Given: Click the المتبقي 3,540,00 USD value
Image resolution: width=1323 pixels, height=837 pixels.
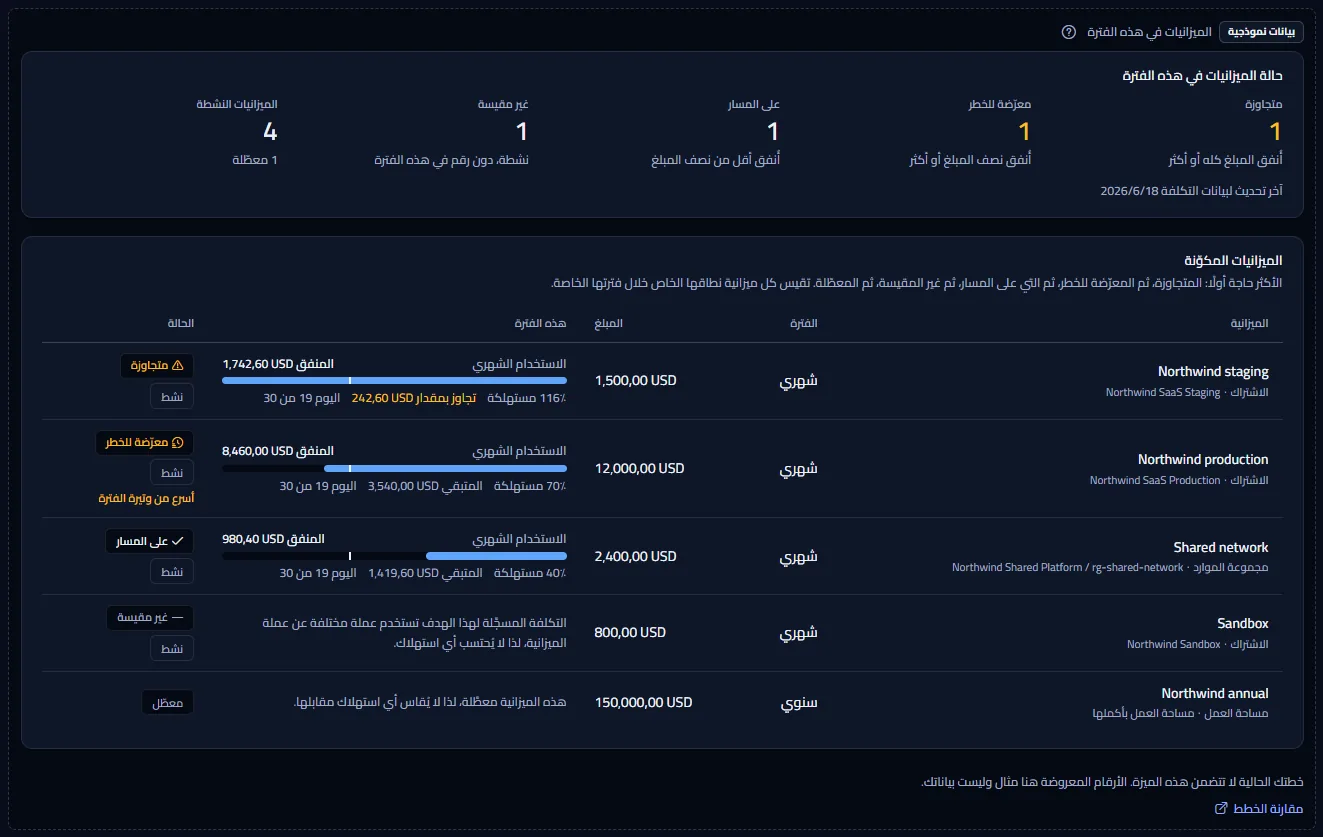Looking at the screenshot, I should pyautogui.click(x=425, y=486).
